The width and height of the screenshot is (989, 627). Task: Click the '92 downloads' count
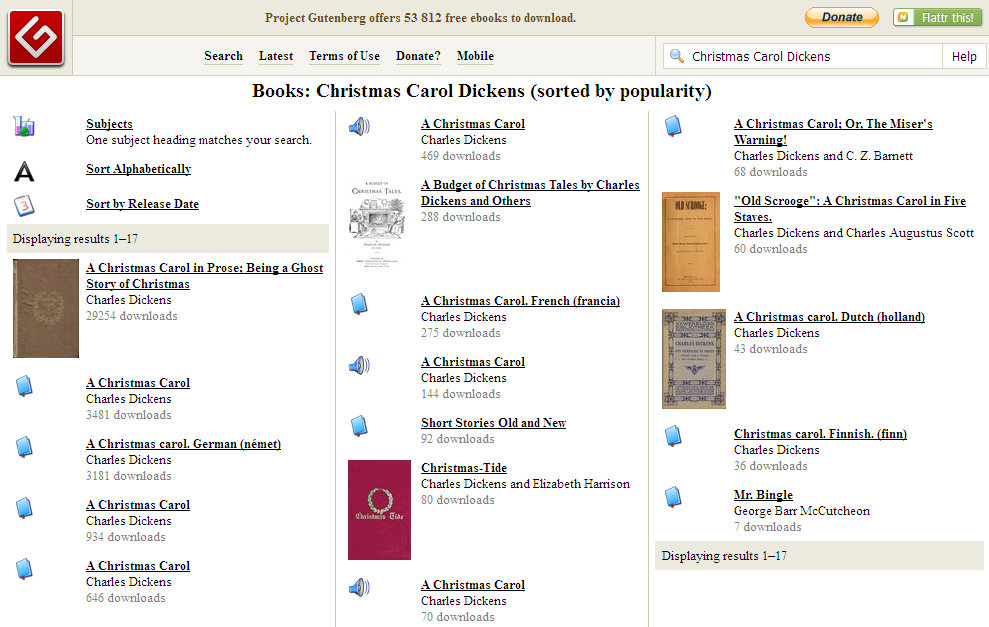457,439
